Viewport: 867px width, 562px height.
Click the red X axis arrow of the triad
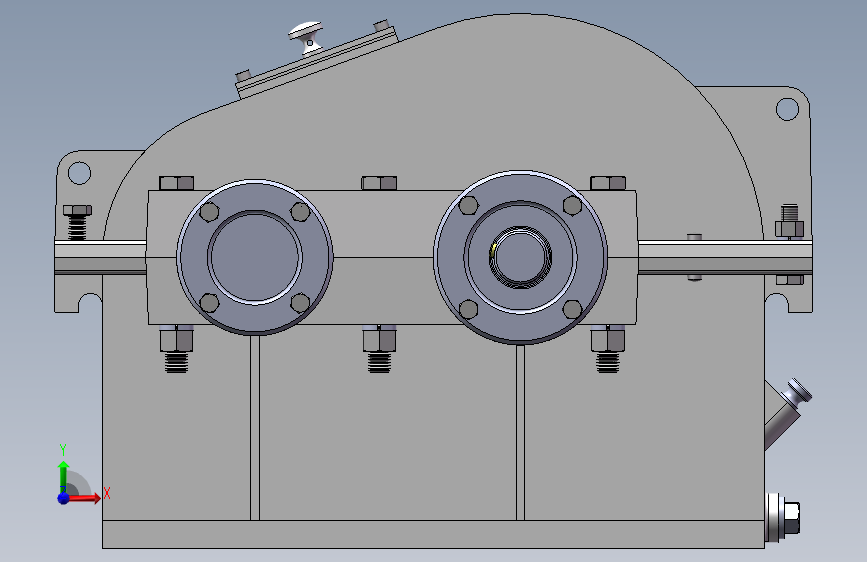tap(85, 498)
